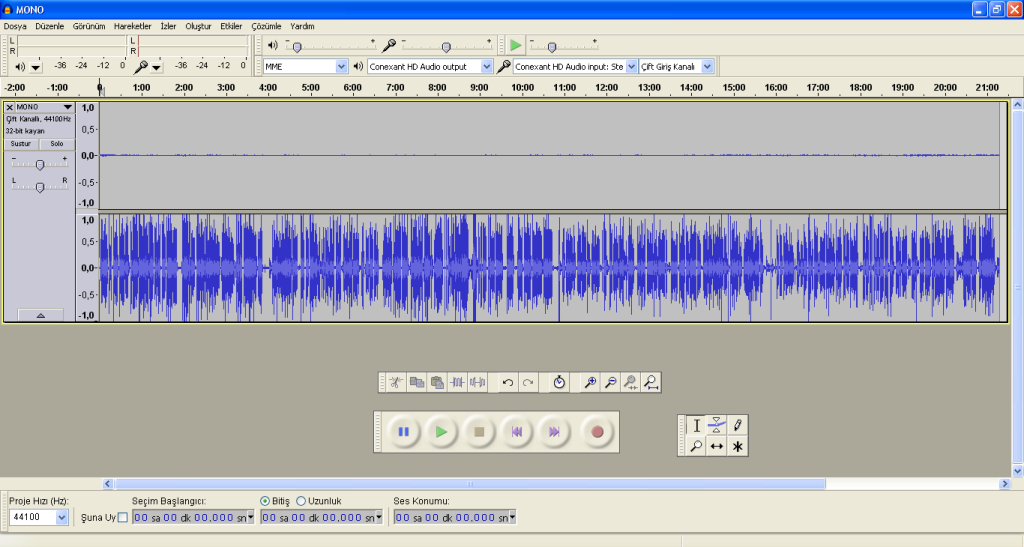
Task: Open Conexant HD Audio output dropdown
Action: (487, 67)
